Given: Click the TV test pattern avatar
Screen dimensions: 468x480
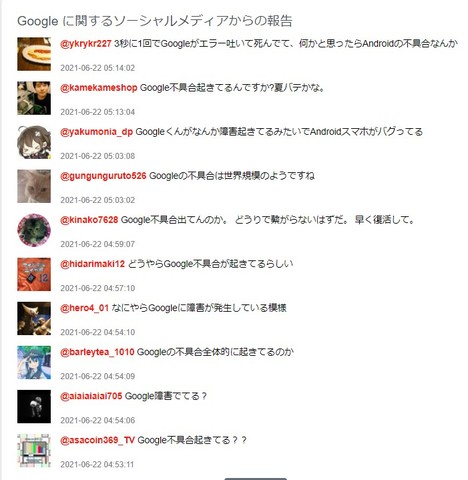Looking at the screenshot, I should coord(34,450).
